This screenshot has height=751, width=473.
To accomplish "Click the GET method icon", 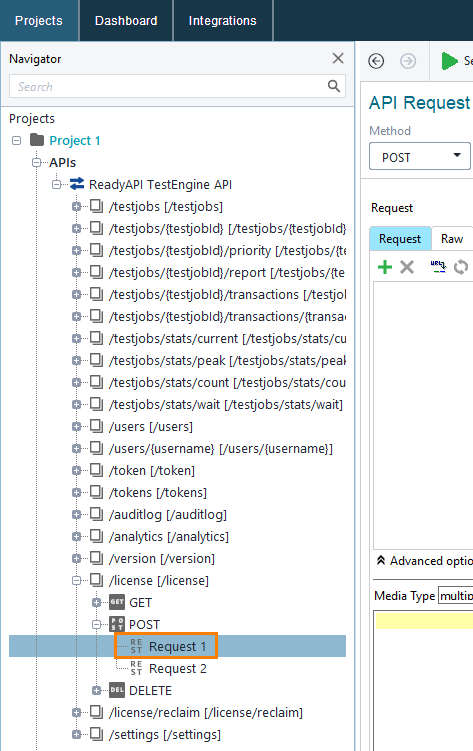I will [x=117, y=602].
